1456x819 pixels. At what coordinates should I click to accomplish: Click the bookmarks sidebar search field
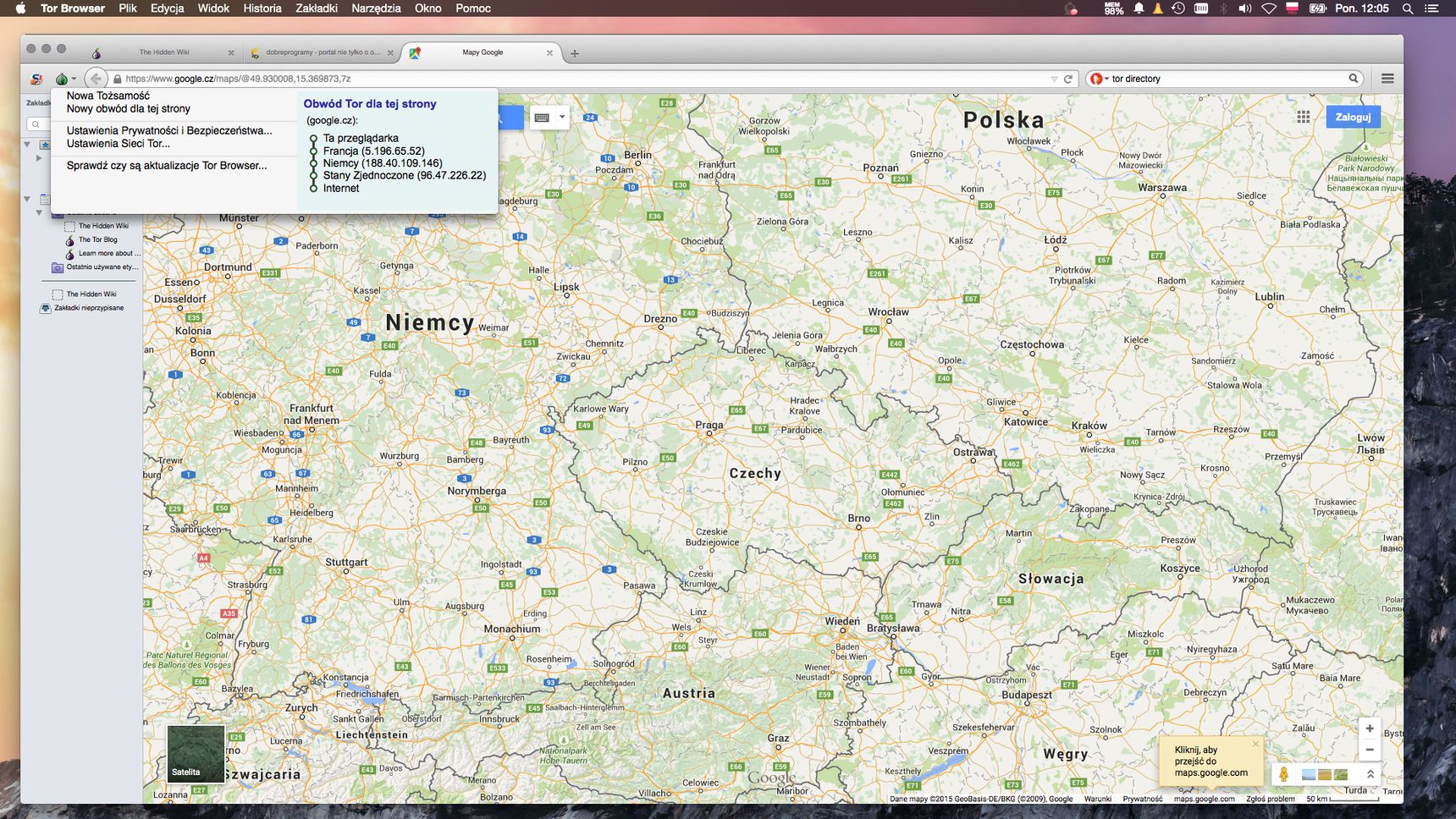(x=37, y=124)
